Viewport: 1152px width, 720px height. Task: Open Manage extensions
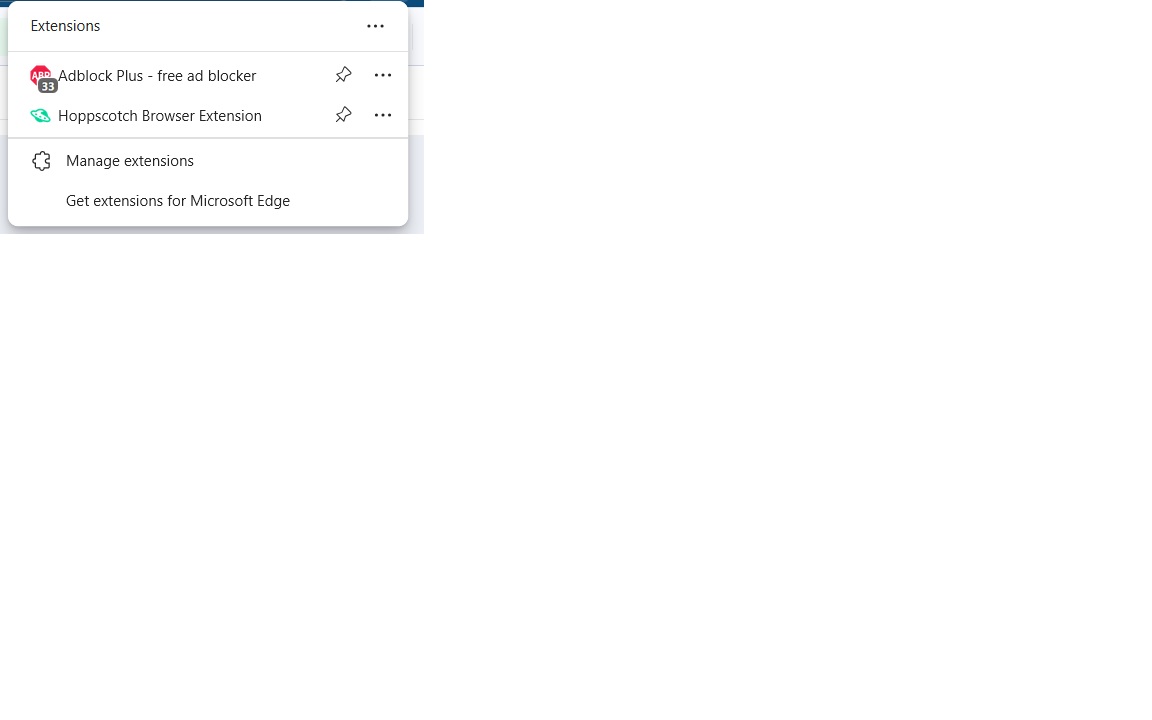[130, 161]
